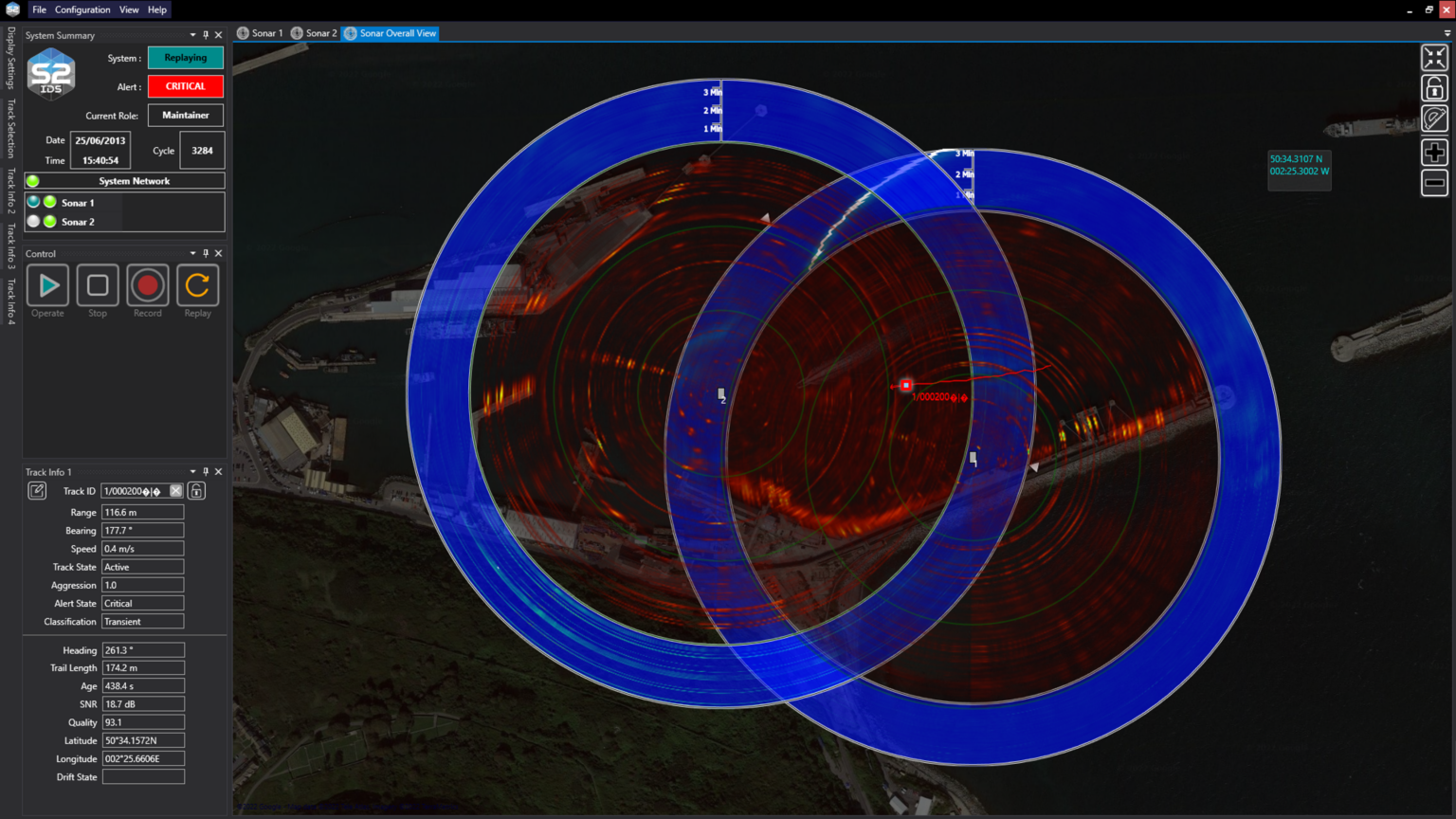Open the Control panel options dropdown
Viewport: 1456px width, 819px height.
tap(192, 253)
